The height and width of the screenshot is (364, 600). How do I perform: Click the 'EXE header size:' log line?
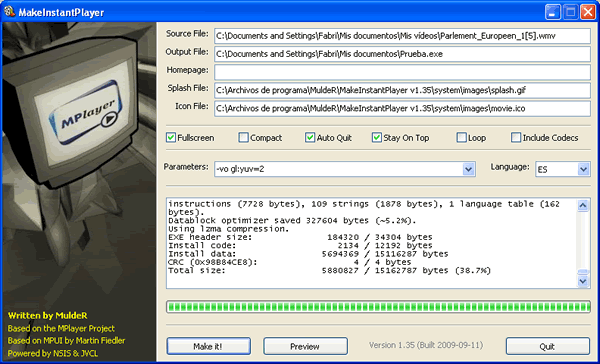point(300,237)
